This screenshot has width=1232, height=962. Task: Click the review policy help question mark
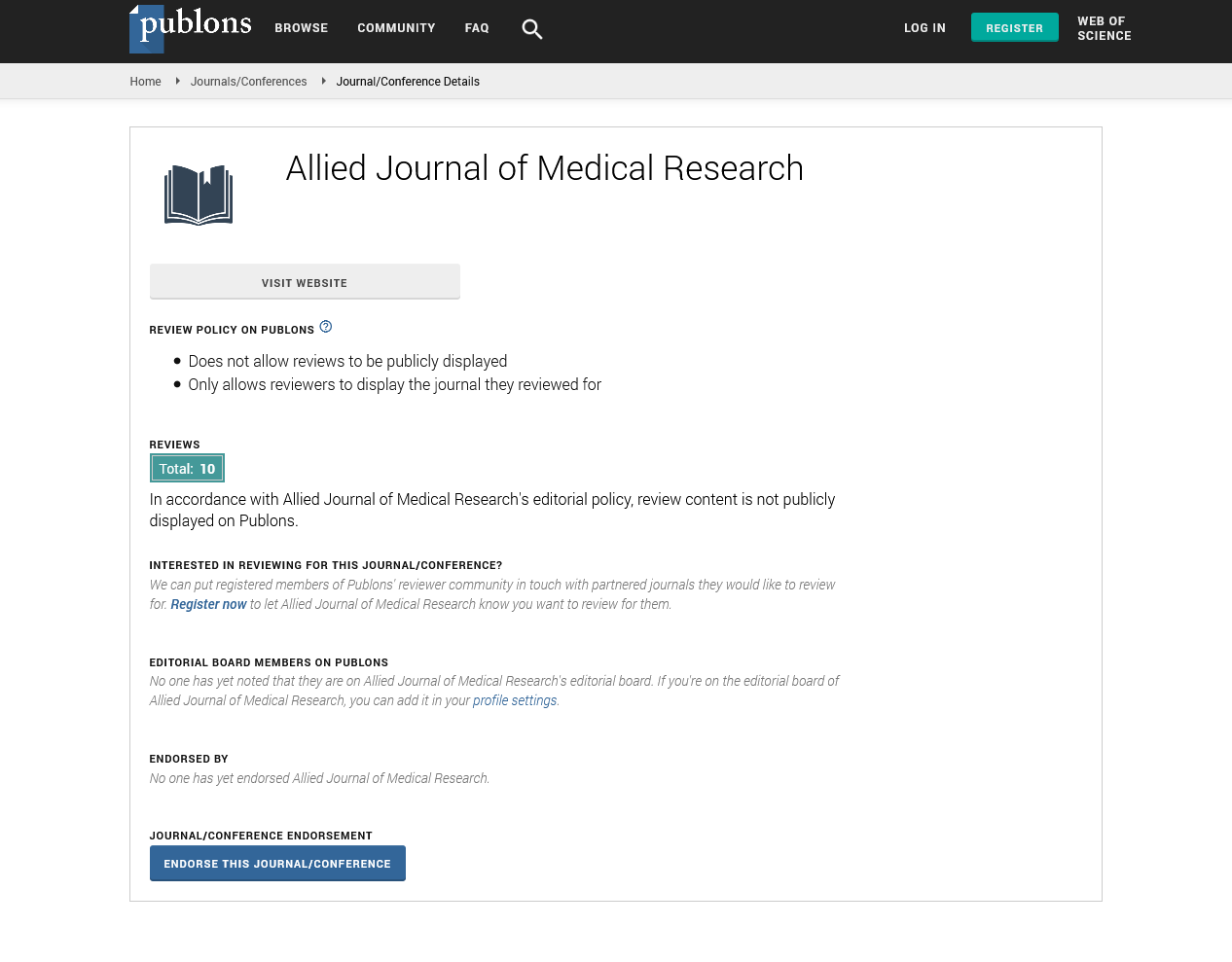[x=326, y=327]
